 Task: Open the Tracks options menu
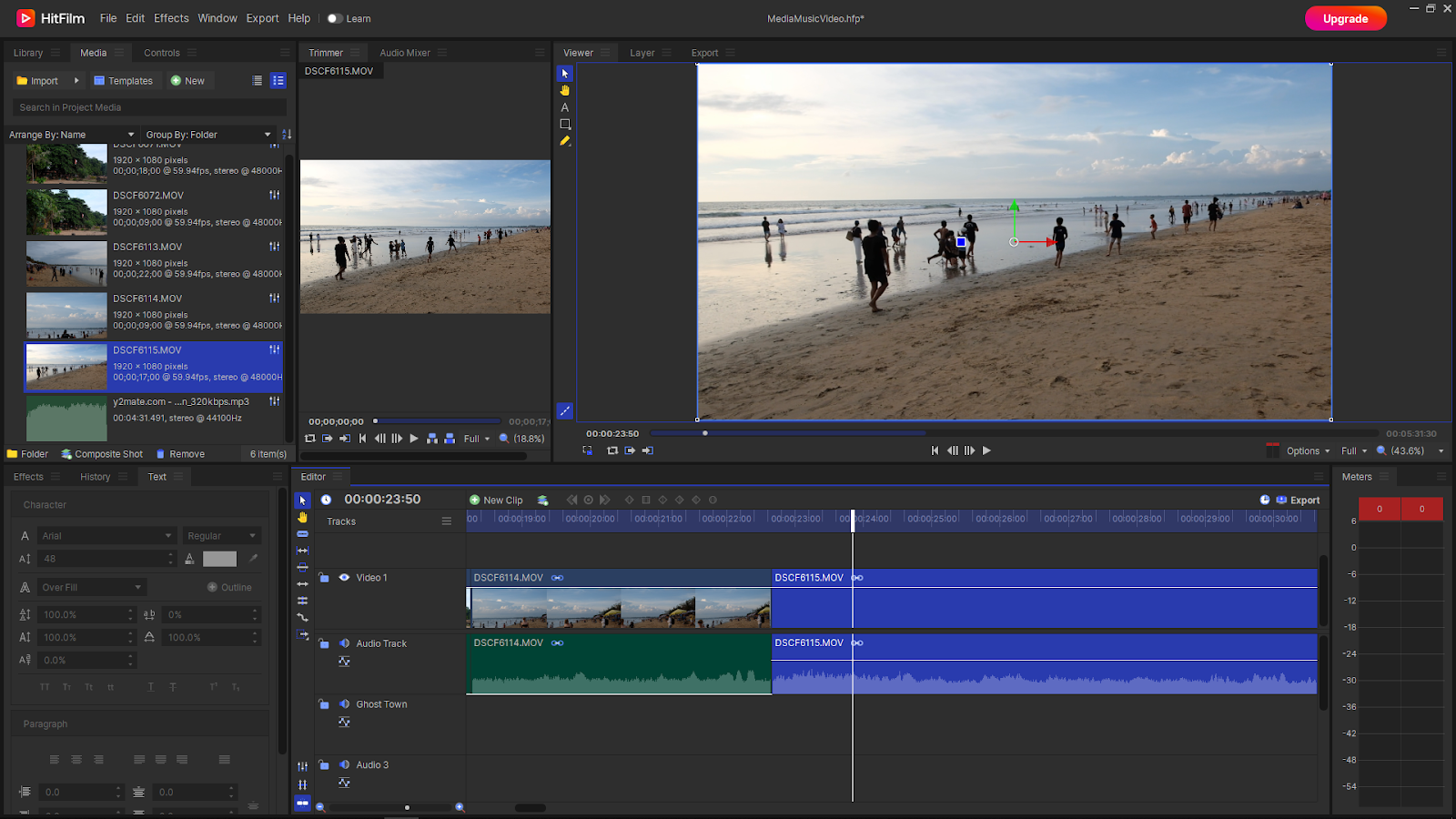tap(447, 521)
